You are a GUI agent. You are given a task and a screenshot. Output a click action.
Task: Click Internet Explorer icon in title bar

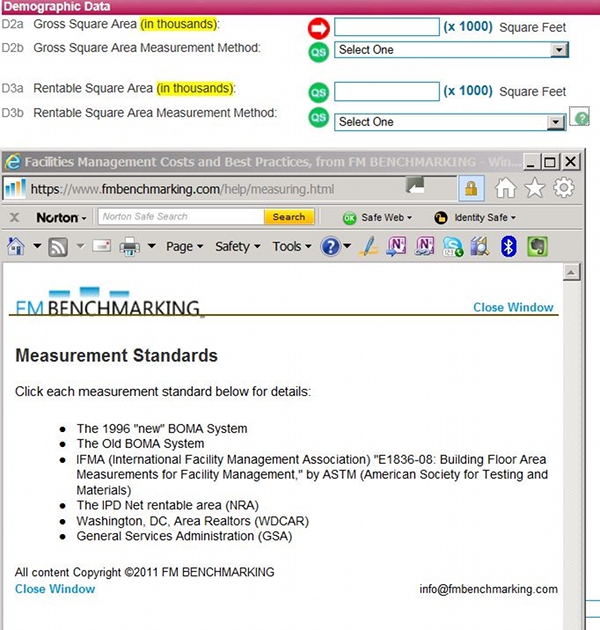point(12,162)
